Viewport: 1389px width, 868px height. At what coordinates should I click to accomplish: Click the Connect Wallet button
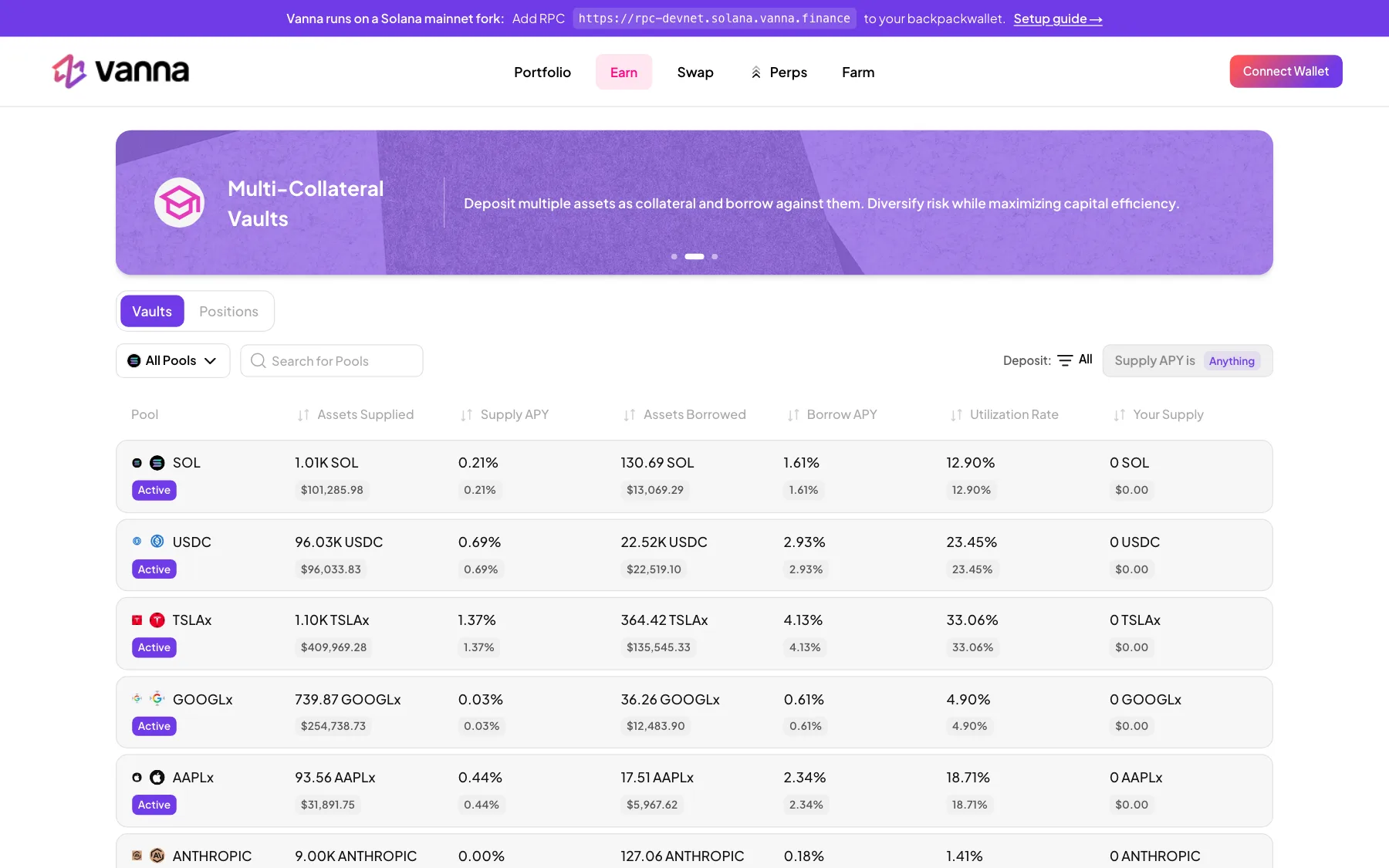tap(1286, 71)
